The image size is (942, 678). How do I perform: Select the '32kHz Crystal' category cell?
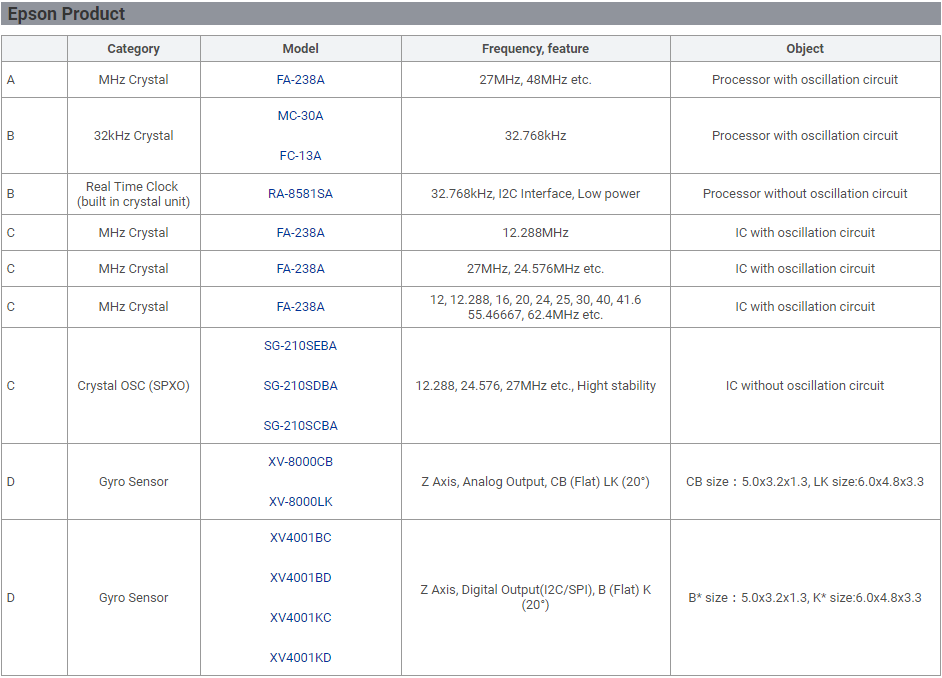pos(133,136)
